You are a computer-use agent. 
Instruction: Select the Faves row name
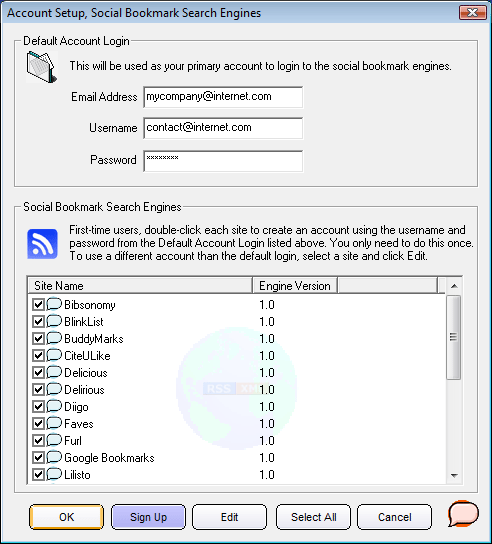[79, 424]
